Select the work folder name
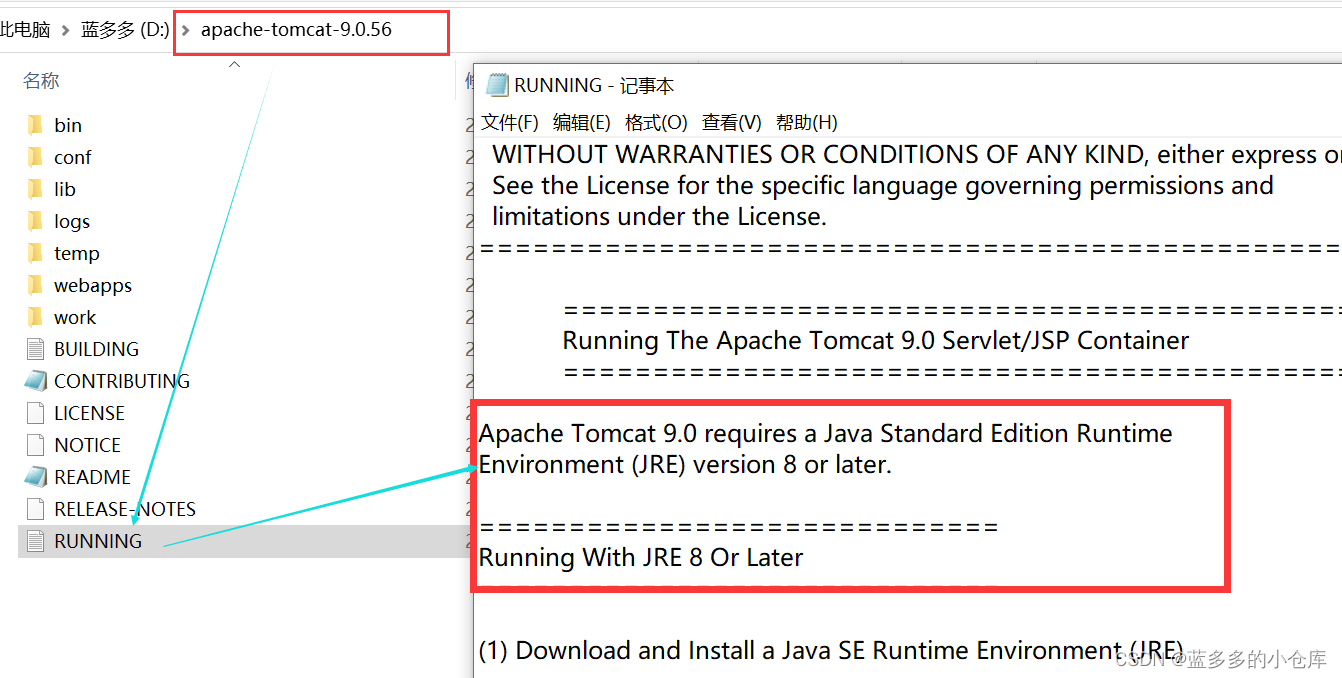 [75, 317]
